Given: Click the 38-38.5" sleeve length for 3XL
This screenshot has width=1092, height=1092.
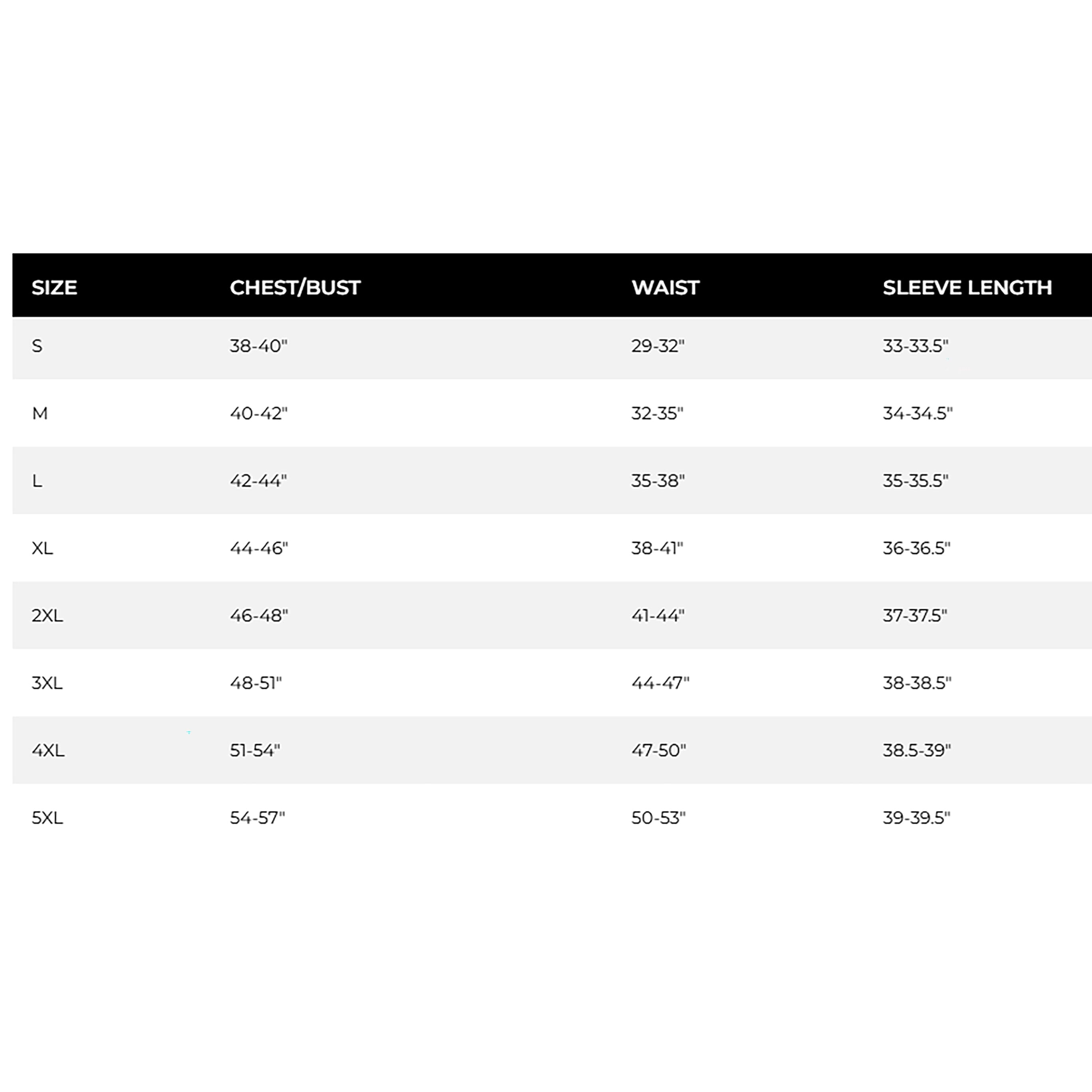Looking at the screenshot, I should [917, 683].
